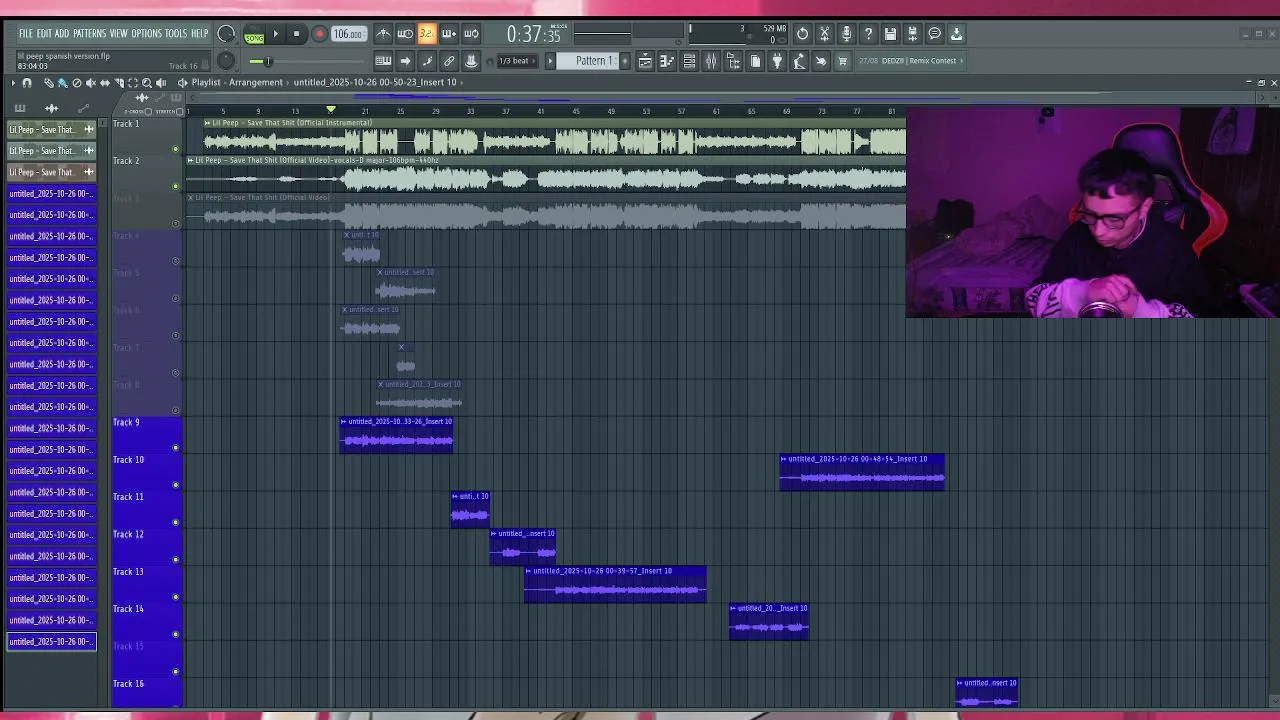Open the FILE menu

(x=25, y=34)
